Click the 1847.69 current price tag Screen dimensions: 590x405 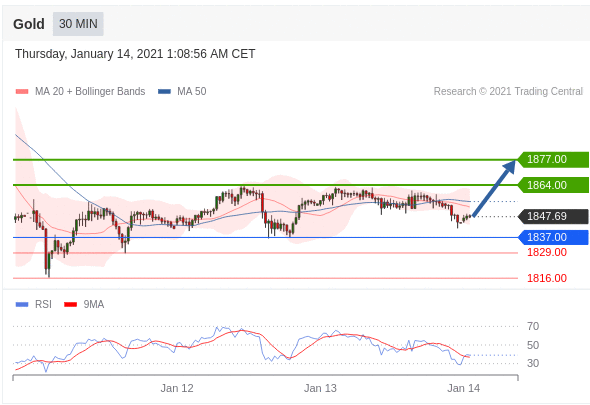click(x=553, y=216)
